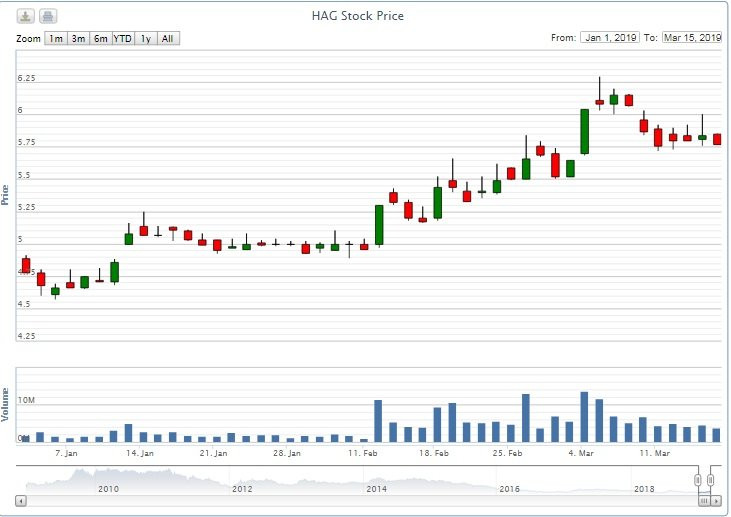Click the print chart icon
731x517 pixels.
pos(48,16)
